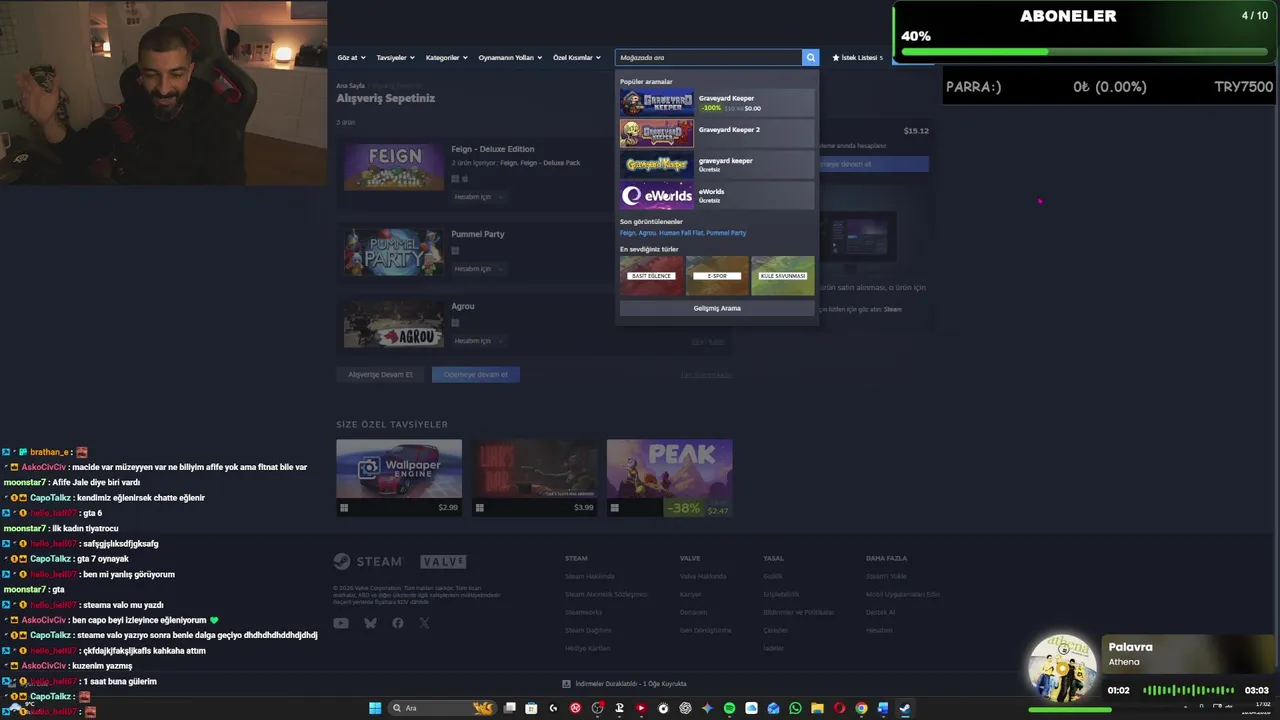Image resolution: width=1280 pixels, height=720 pixels.
Task: Expand the Oynamanın Yolları menu
Action: tap(510, 58)
